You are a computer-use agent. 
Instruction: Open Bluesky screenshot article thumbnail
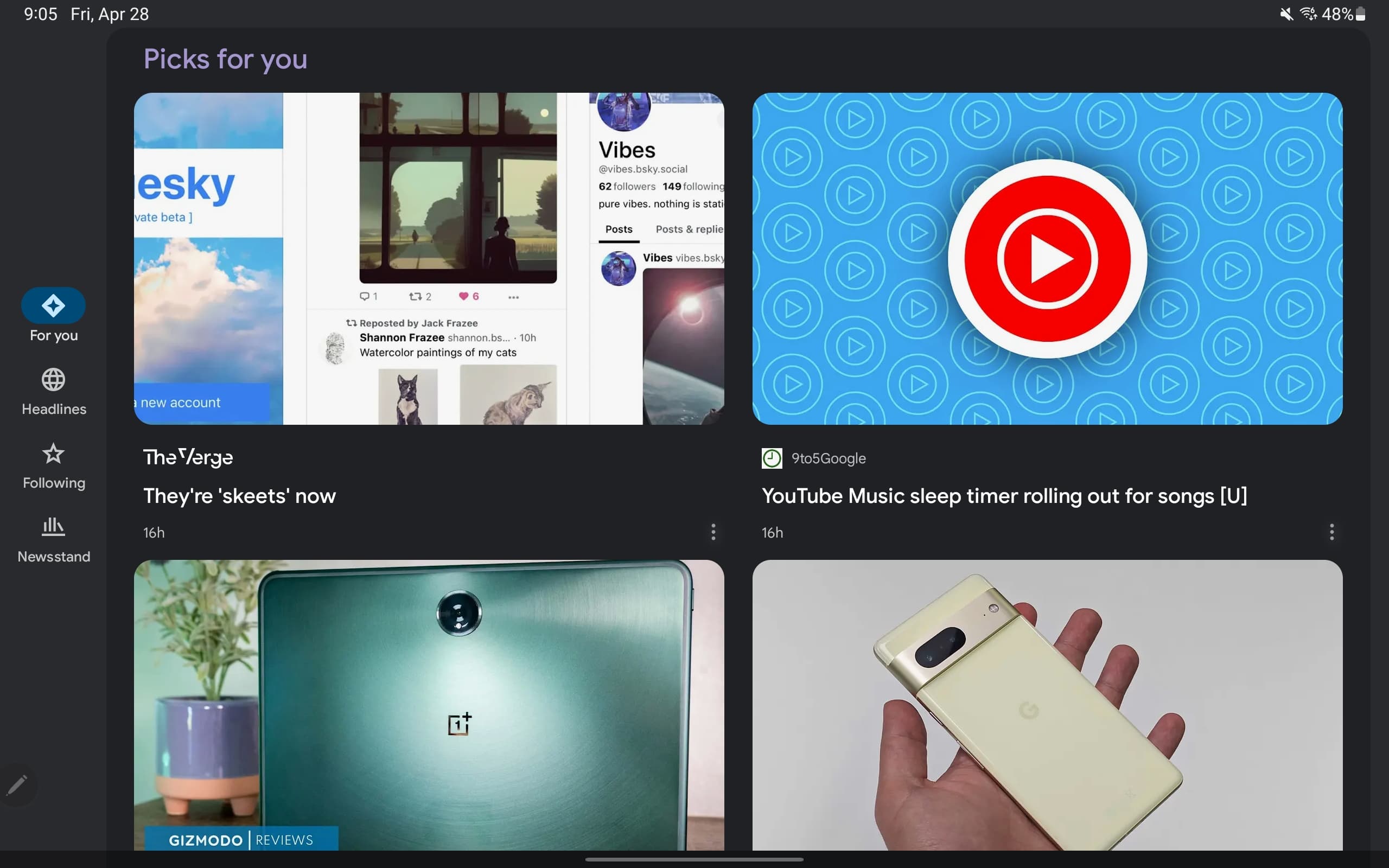coord(429,258)
